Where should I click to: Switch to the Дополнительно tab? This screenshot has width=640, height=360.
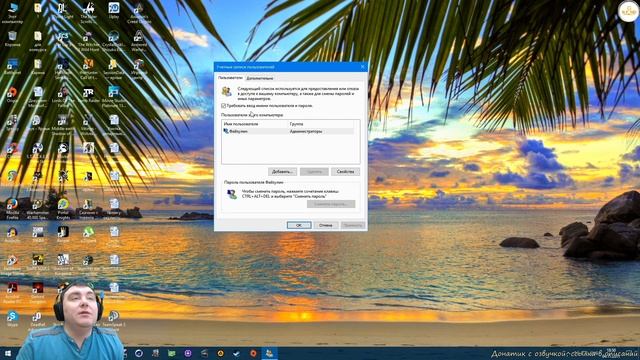coord(260,78)
